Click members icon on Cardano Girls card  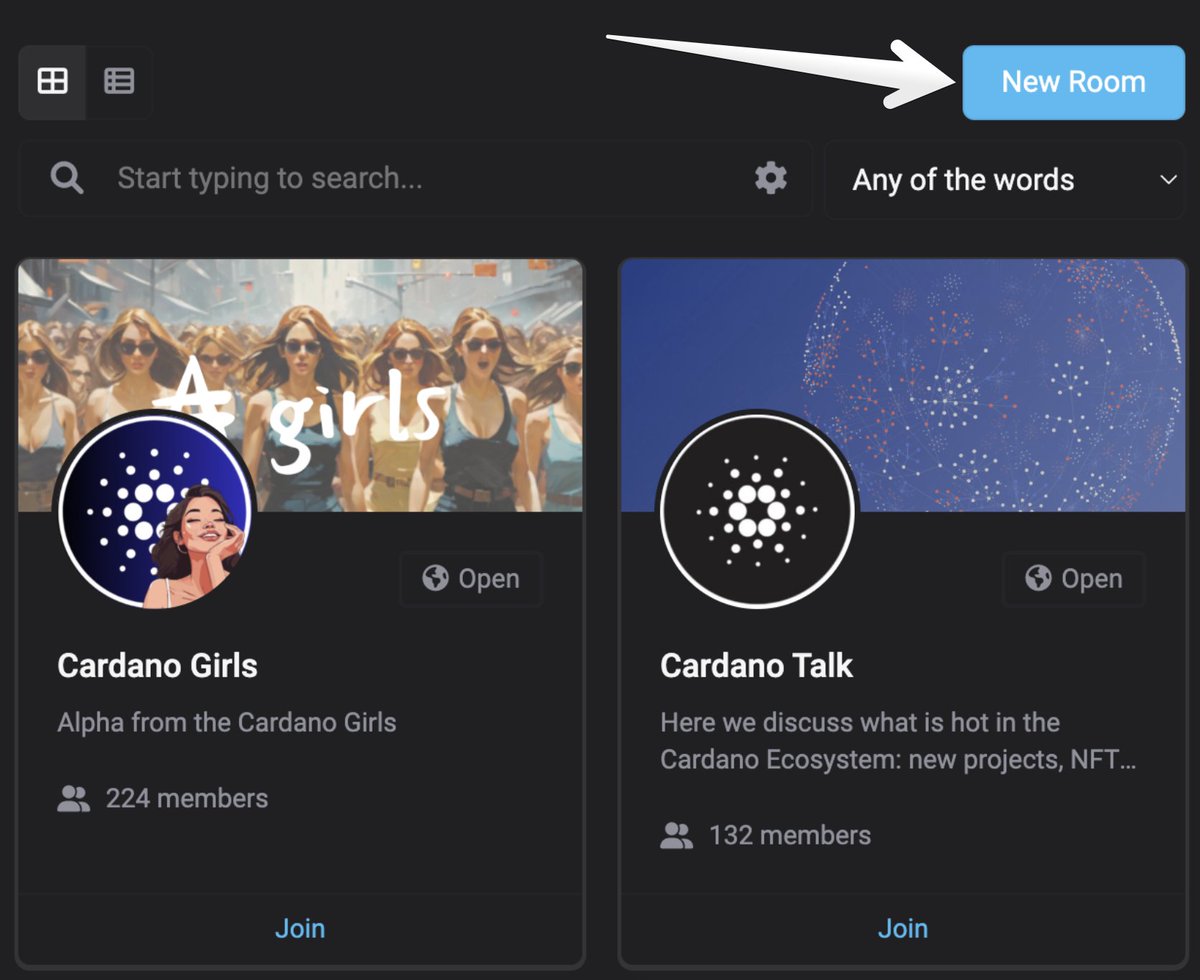tap(74, 798)
